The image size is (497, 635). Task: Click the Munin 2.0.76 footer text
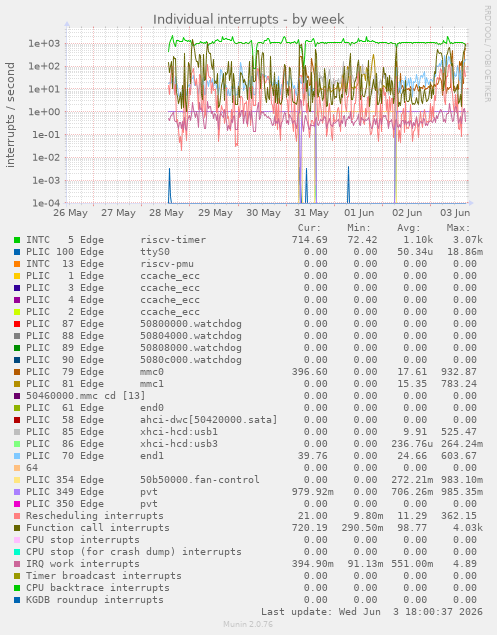tap(248, 624)
